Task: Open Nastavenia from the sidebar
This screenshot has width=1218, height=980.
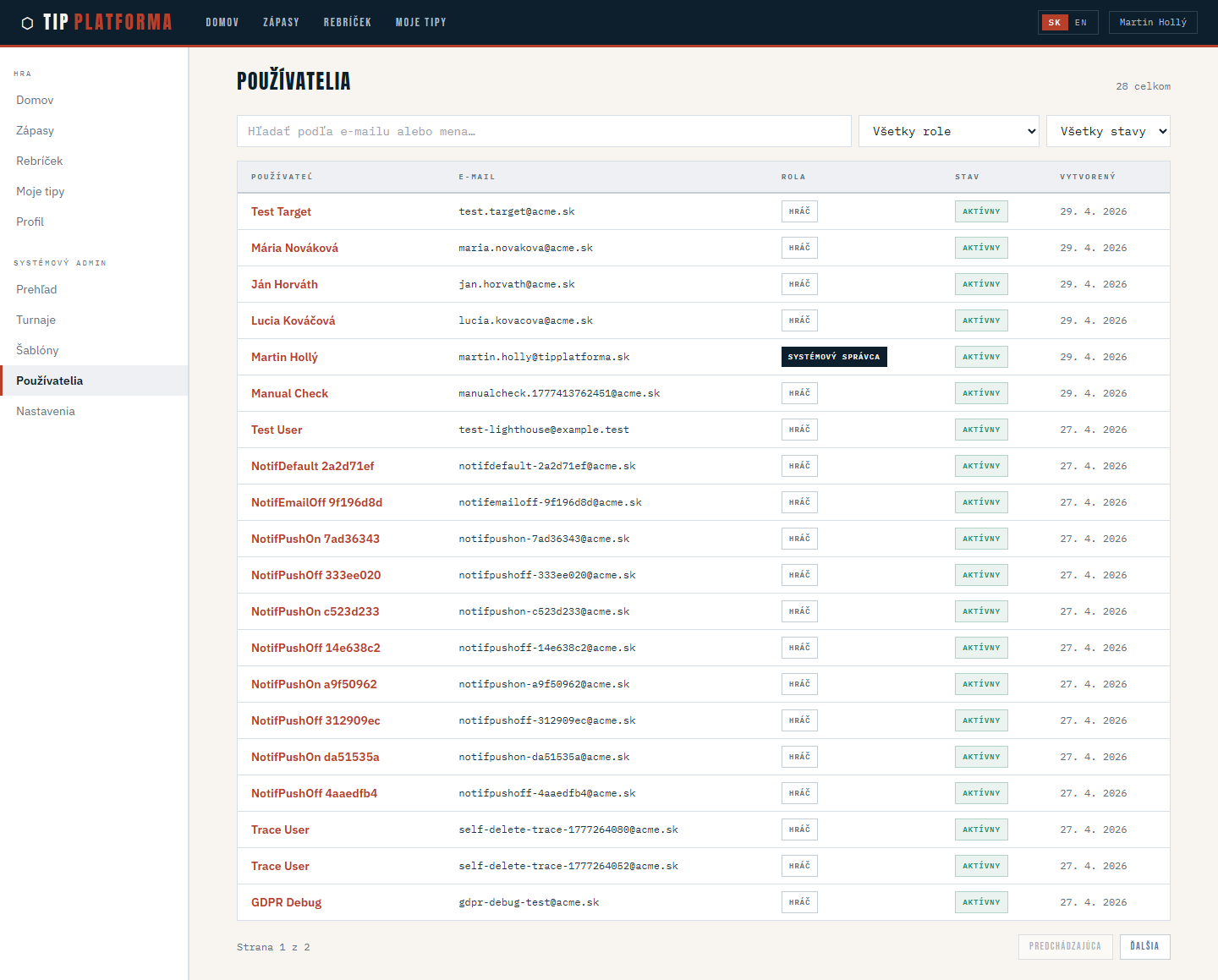Action: [x=45, y=411]
